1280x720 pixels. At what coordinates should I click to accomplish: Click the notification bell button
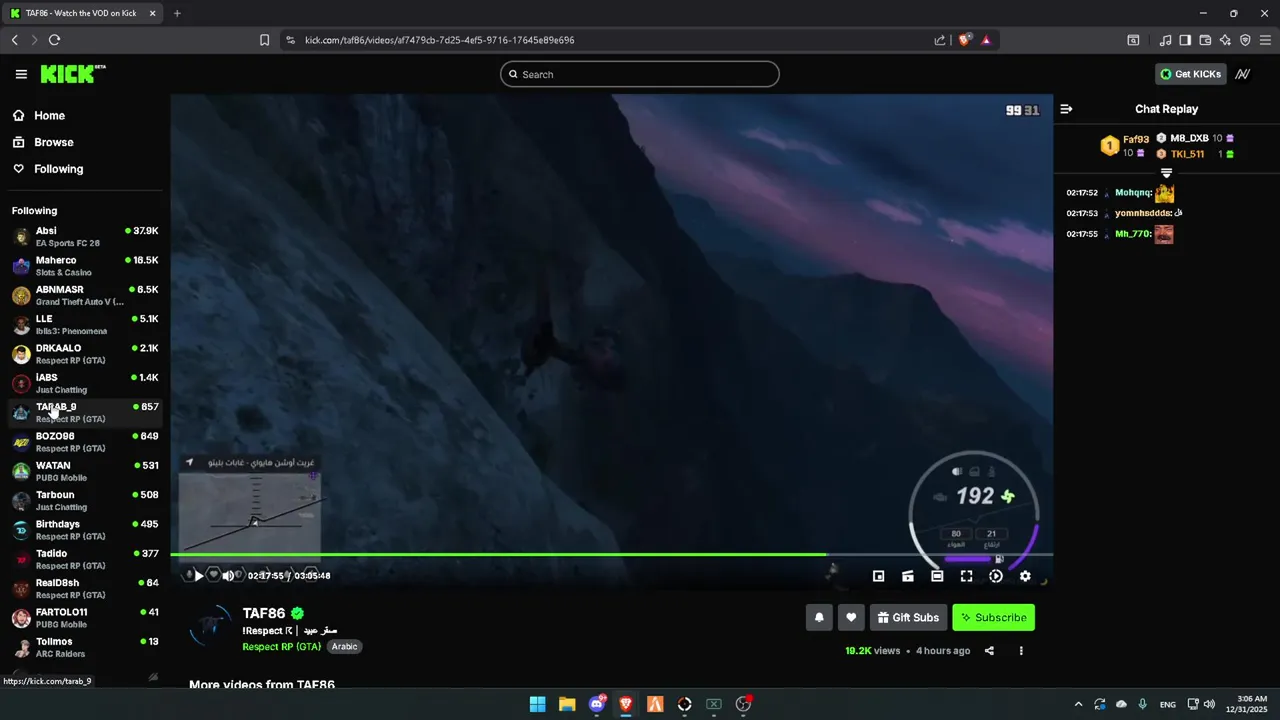pos(819,618)
